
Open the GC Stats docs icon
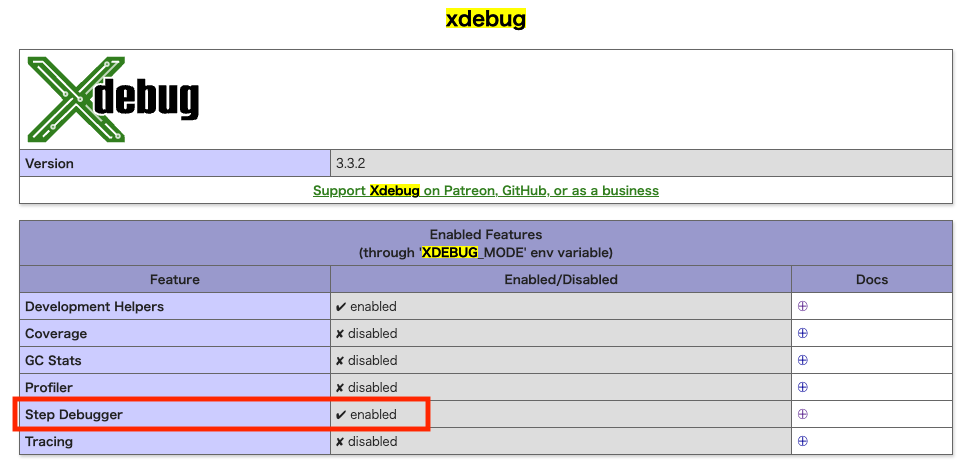point(803,360)
